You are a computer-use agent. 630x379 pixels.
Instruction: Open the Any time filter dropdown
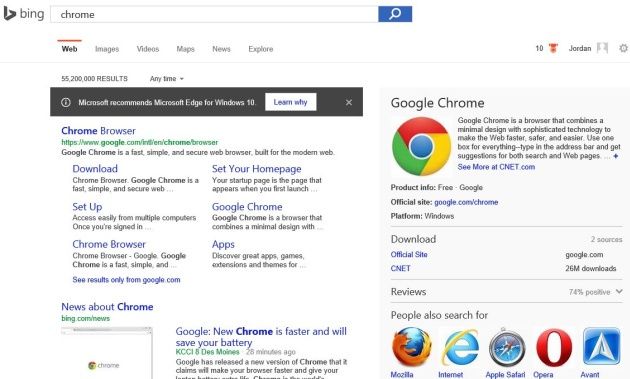pos(167,79)
